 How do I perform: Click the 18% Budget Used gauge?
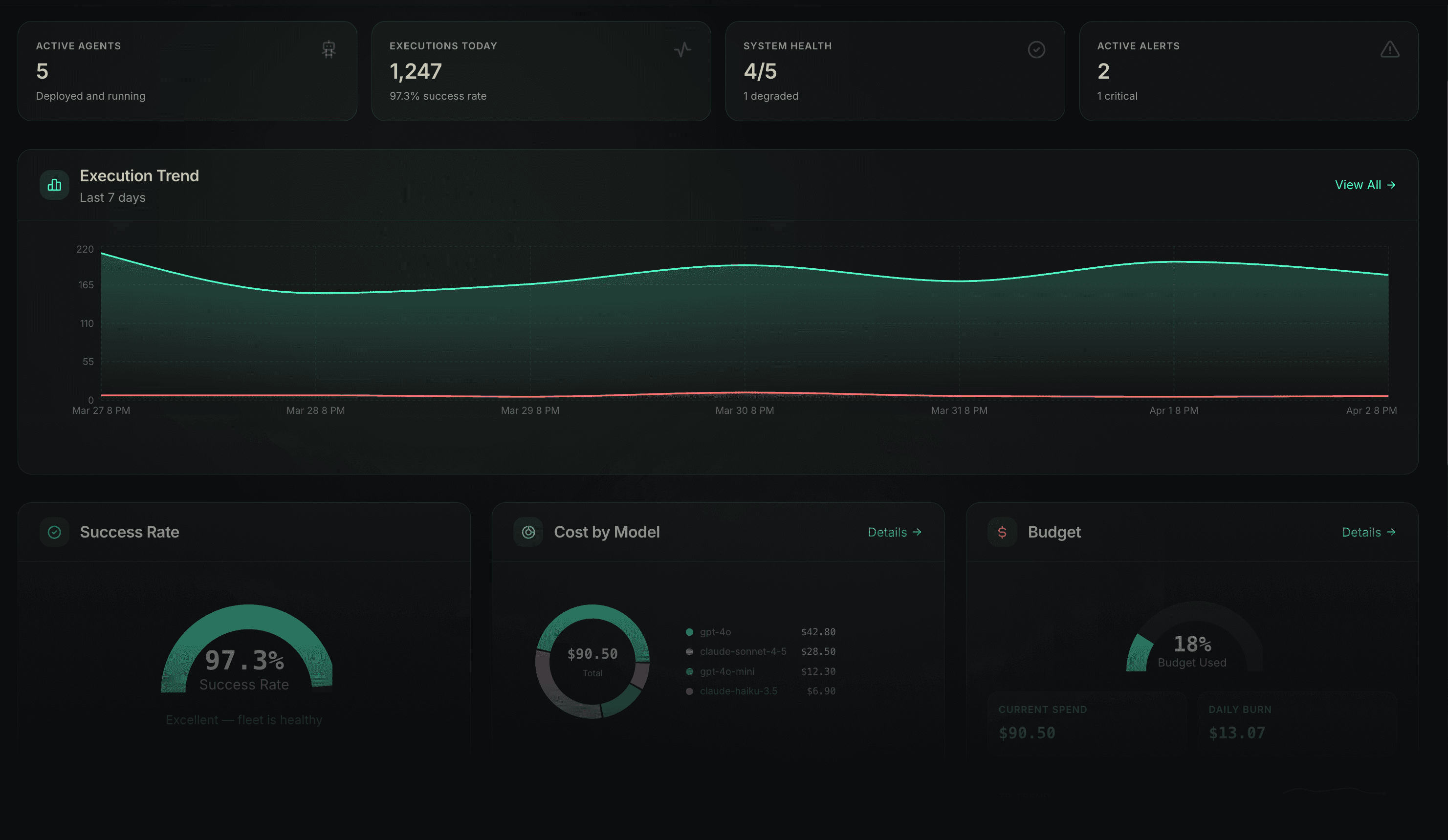(1194, 643)
